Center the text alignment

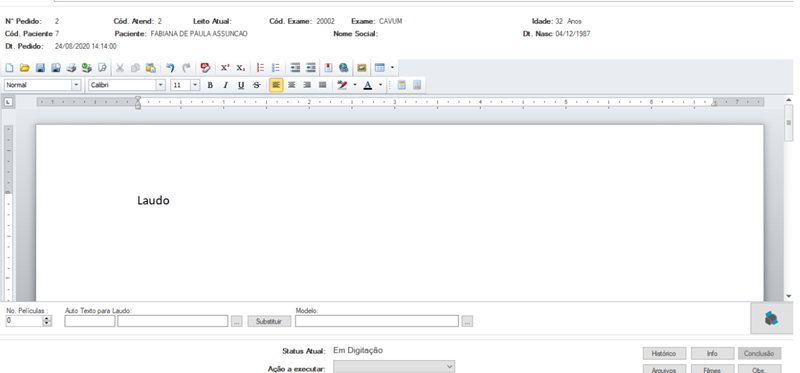[291, 85]
